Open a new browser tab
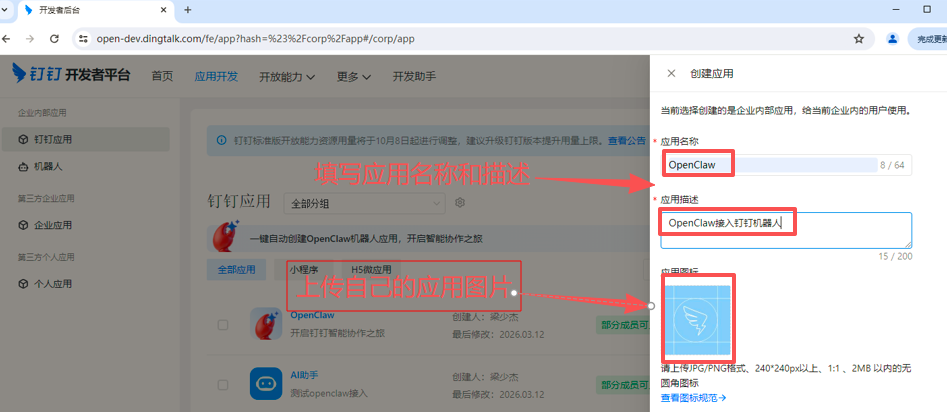This screenshot has height=412, width=947. [188, 10]
